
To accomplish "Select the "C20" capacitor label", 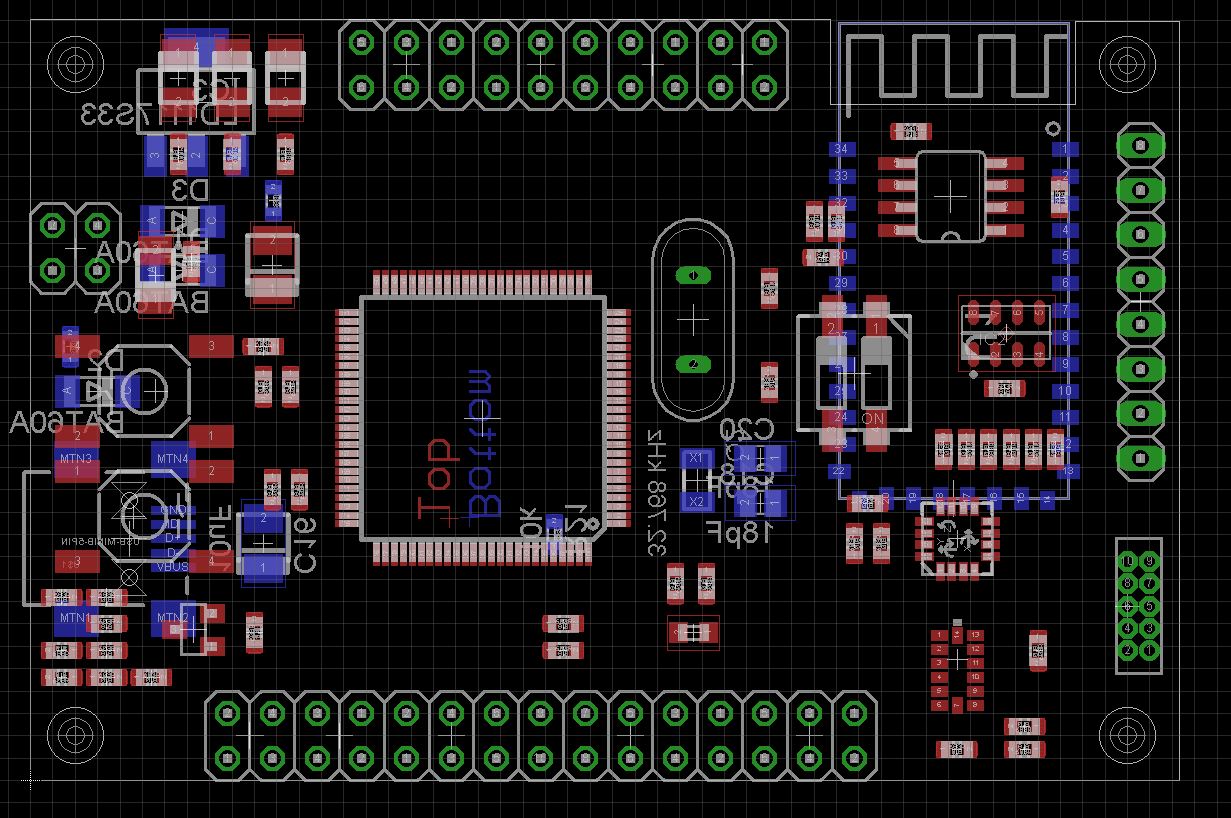I will tap(747, 429).
